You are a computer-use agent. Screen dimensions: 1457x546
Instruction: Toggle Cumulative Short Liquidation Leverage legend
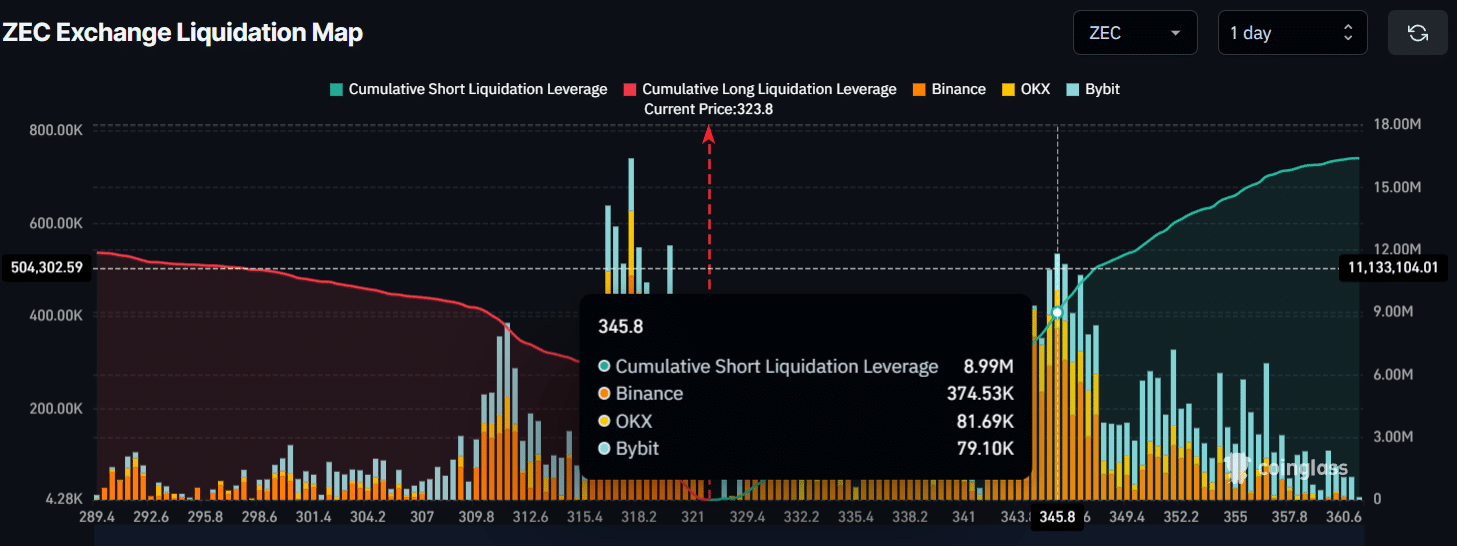[477, 89]
